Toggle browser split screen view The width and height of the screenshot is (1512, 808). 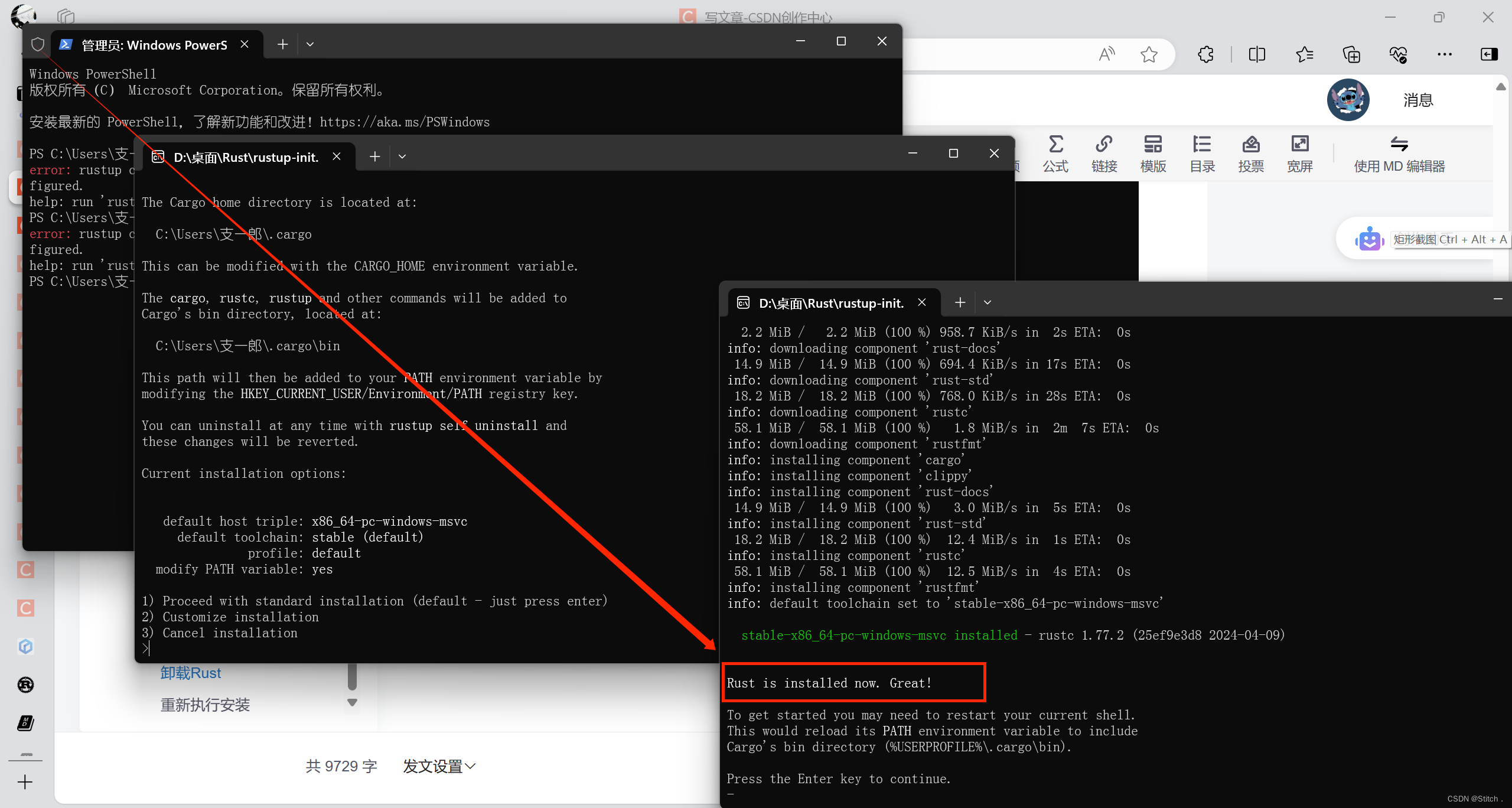1257,55
